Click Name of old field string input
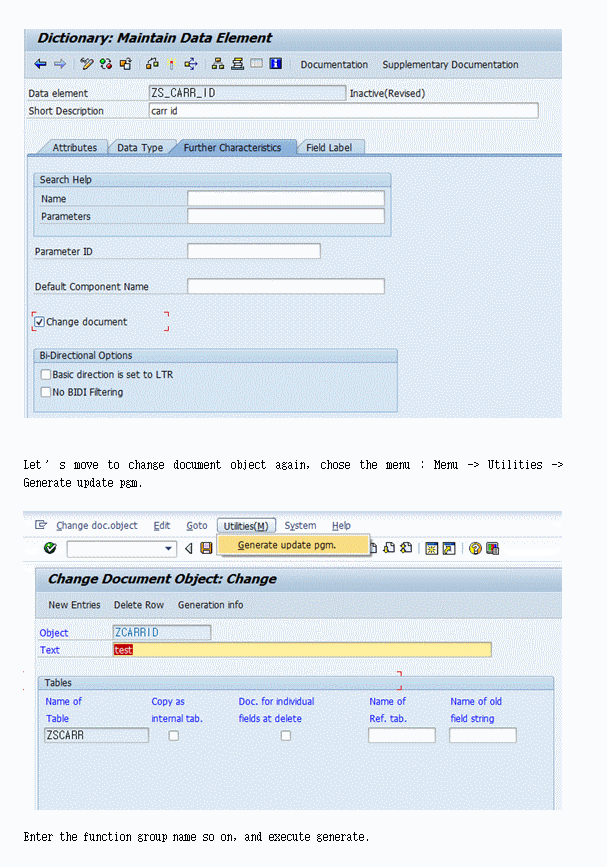Viewport: 607px width, 867px height. (483, 735)
